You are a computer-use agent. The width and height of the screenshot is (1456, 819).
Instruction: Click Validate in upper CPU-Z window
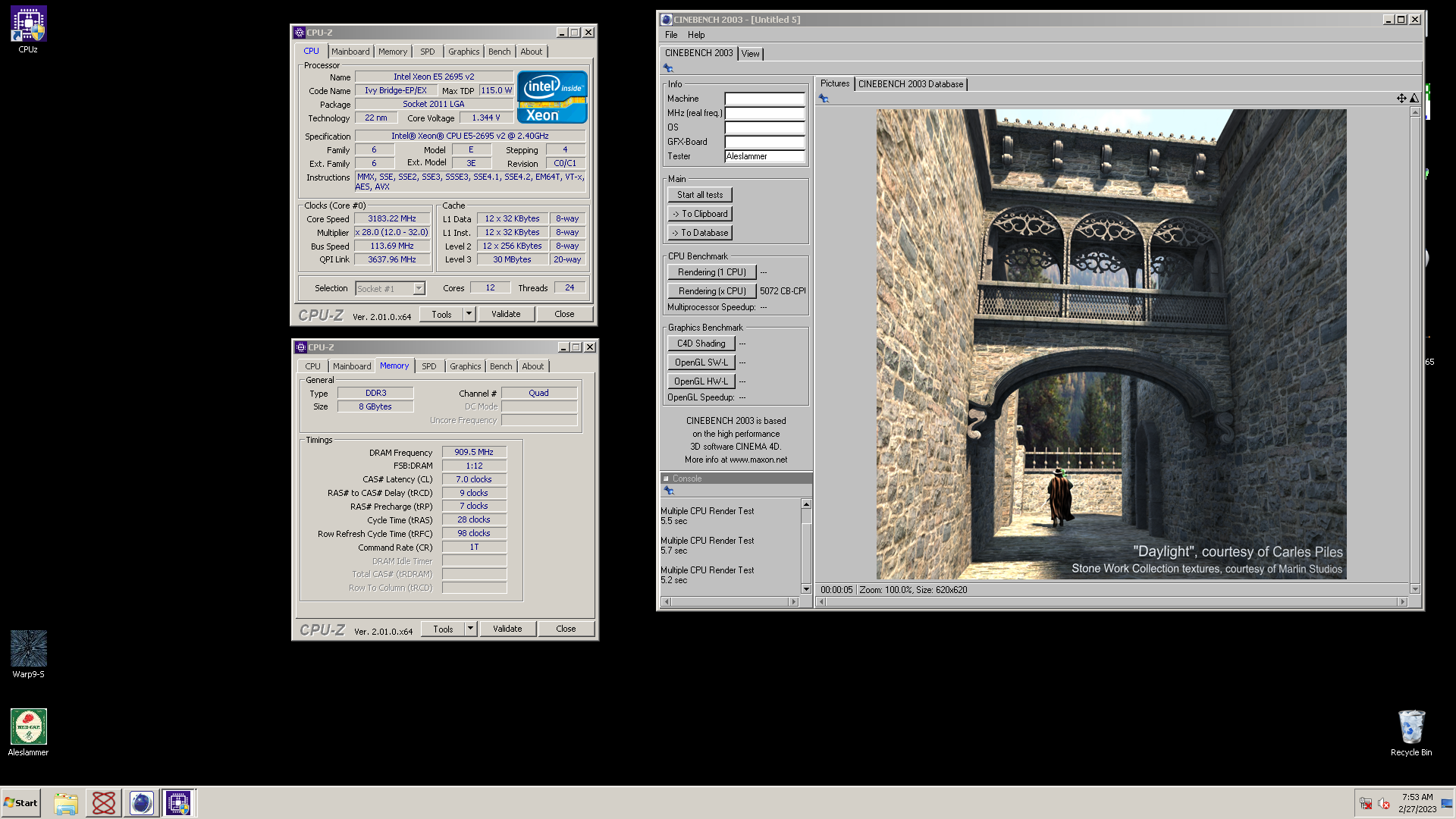pos(506,314)
